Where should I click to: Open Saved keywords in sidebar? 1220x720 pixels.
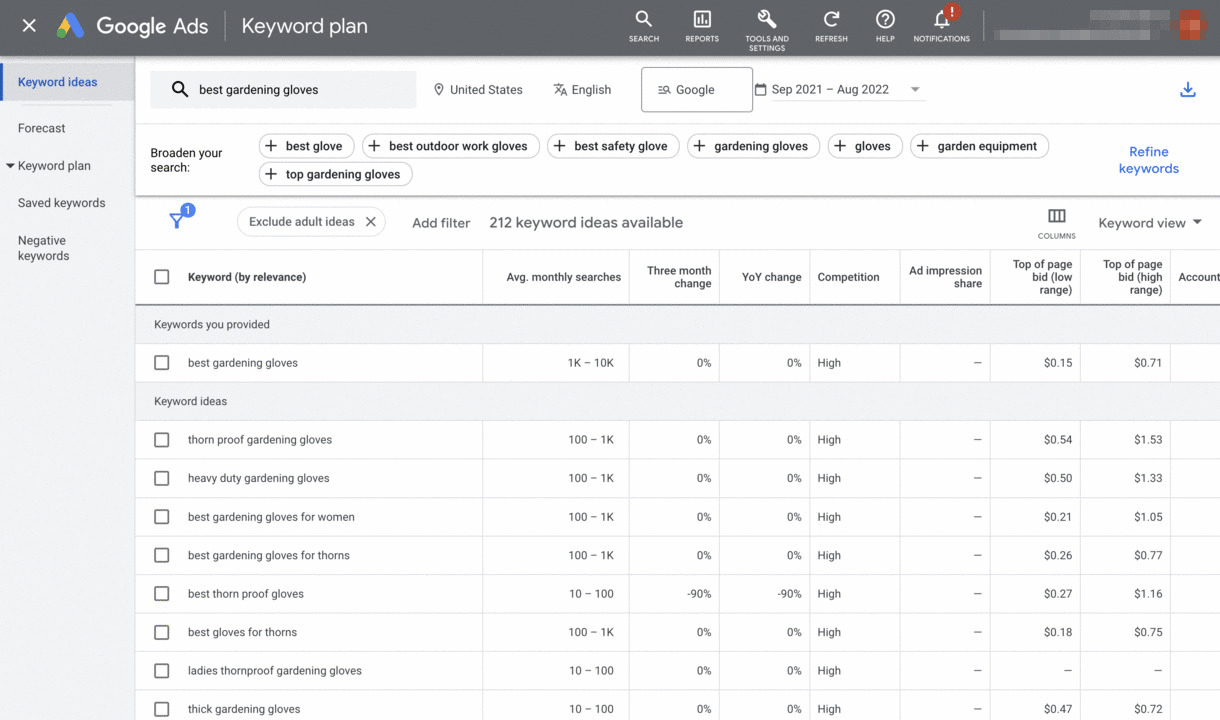(61, 203)
